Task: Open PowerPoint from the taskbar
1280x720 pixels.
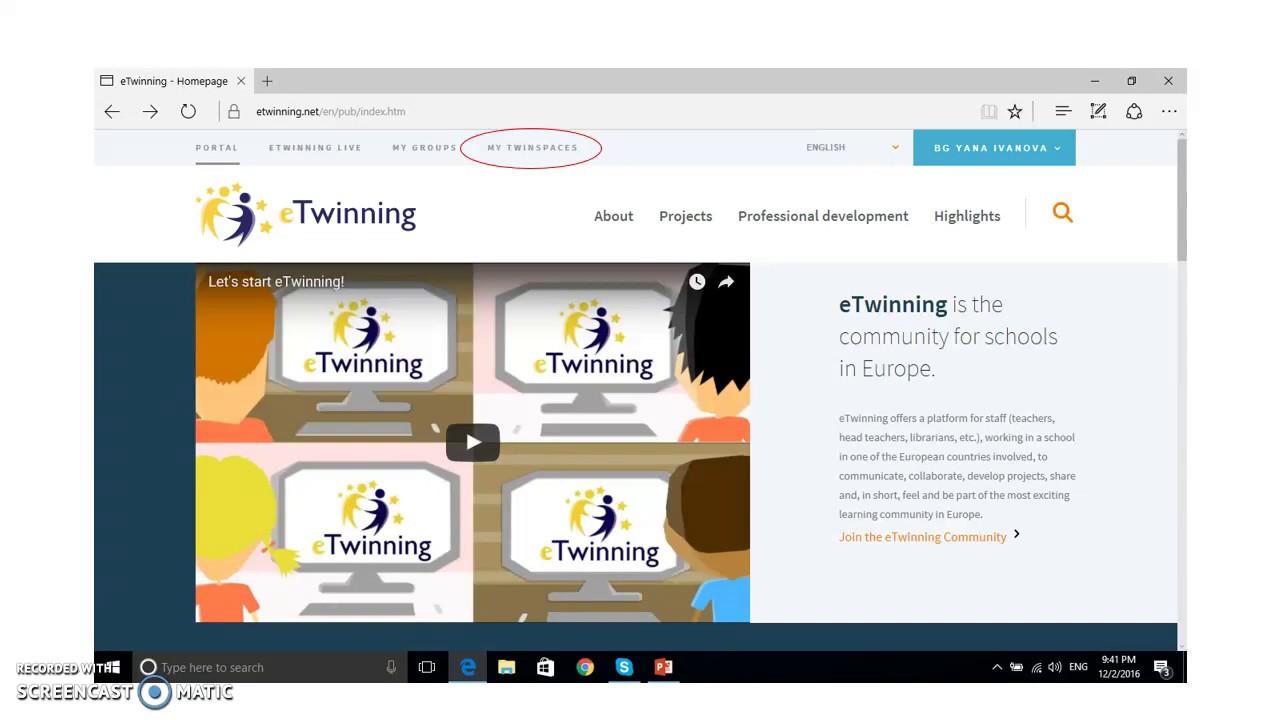Action: click(664, 667)
